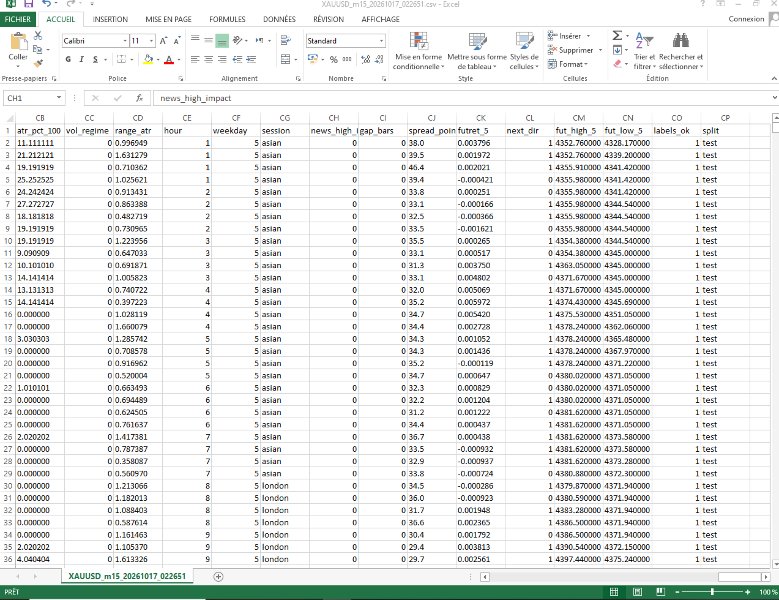Open the fill color dropdown arrow
779x600 pixels.
pyautogui.click(x=157, y=60)
